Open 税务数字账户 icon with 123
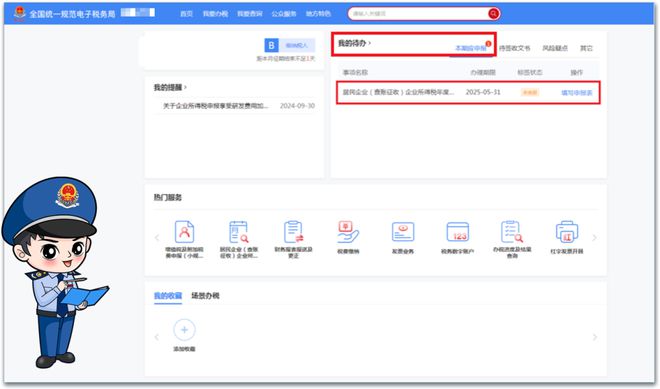Viewport: 660px width, 389px height. pyautogui.click(x=458, y=232)
